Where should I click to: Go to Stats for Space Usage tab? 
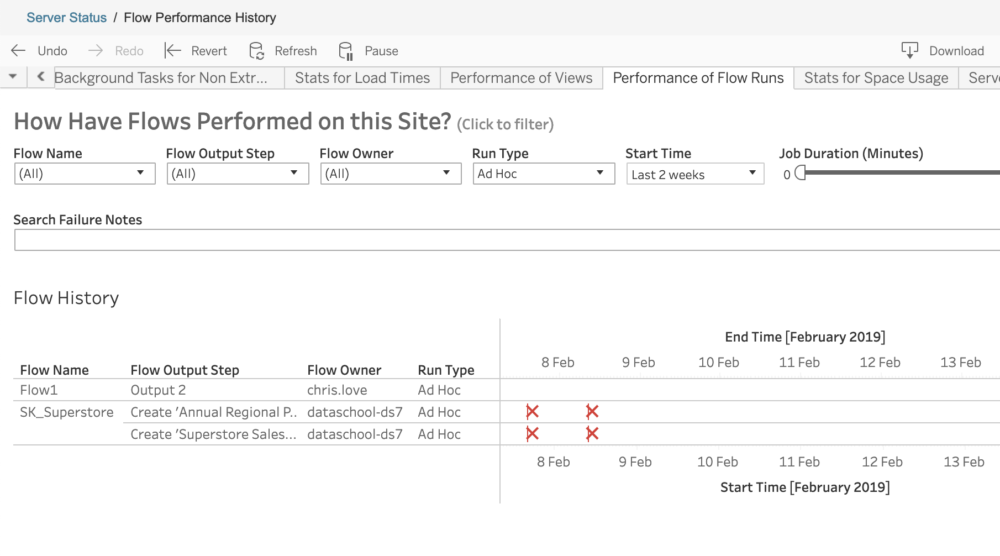click(x=876, y=78)
